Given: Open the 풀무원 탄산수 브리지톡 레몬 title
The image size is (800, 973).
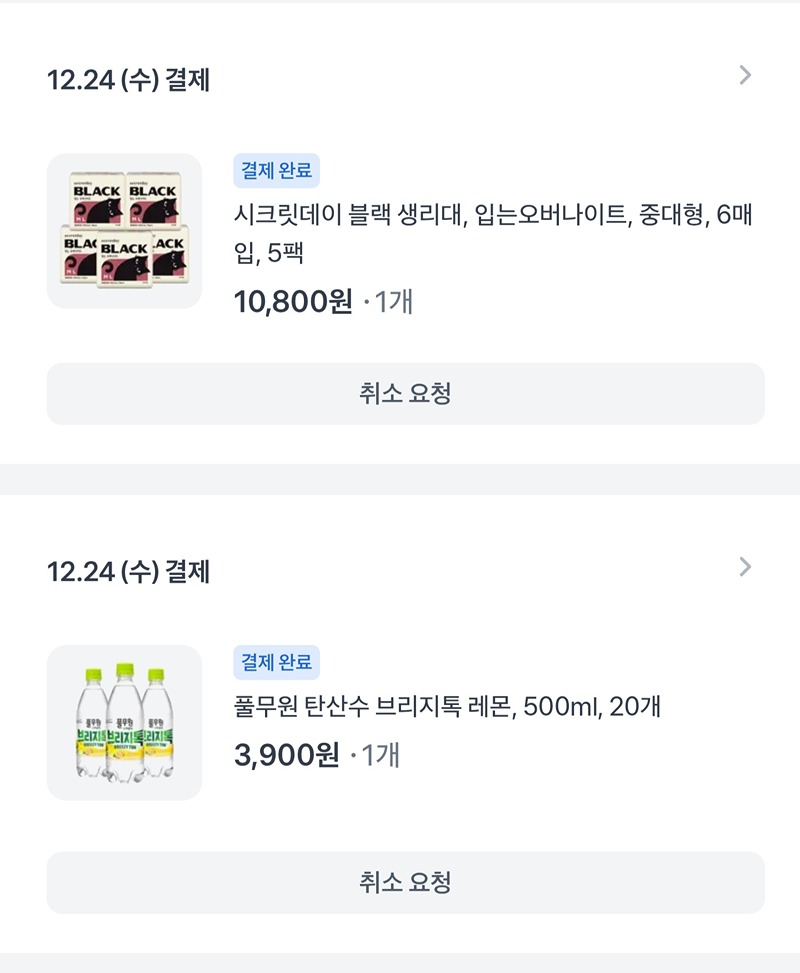Looking at the screenshot, I should 446,707.
